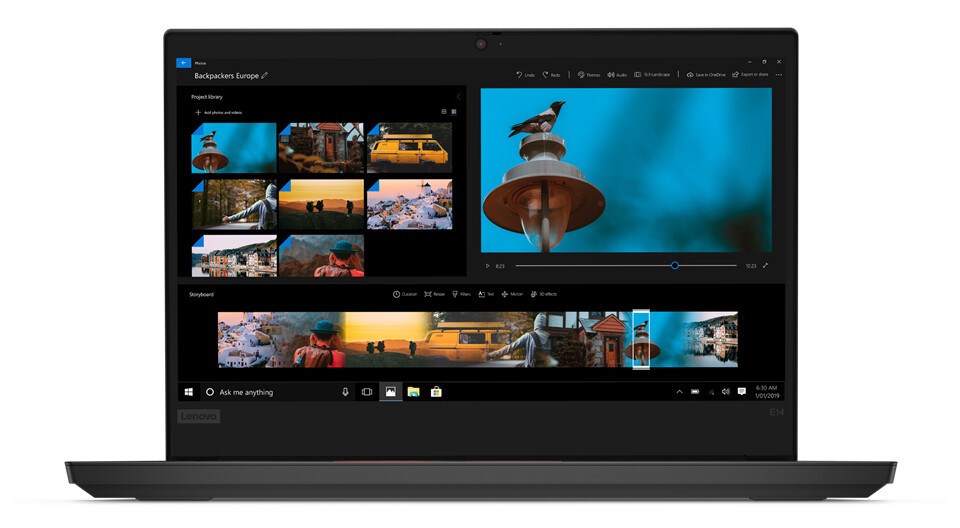Image resolution: width=960 pixels, height=528 pixels.
Task: Undo the last edit
Action: 525,75
